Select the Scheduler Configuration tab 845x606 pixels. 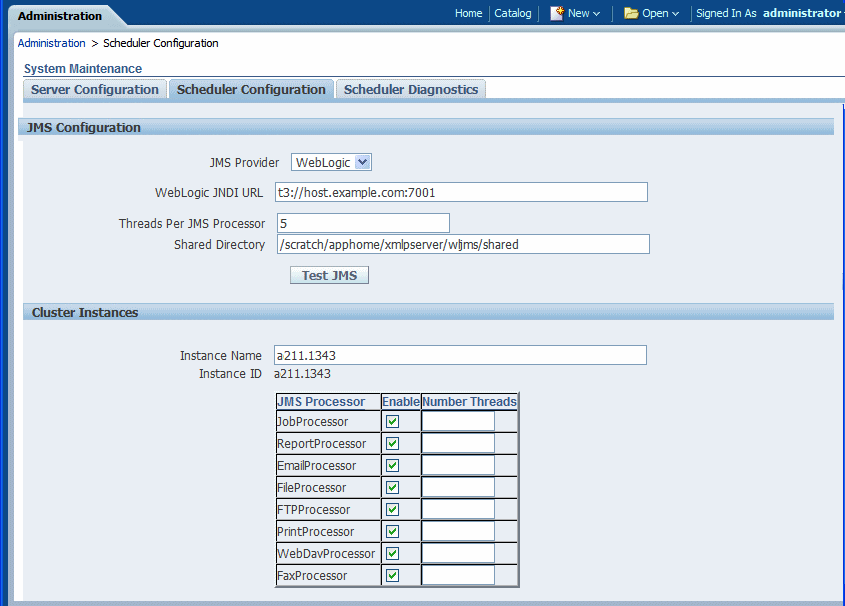[251, 89]
